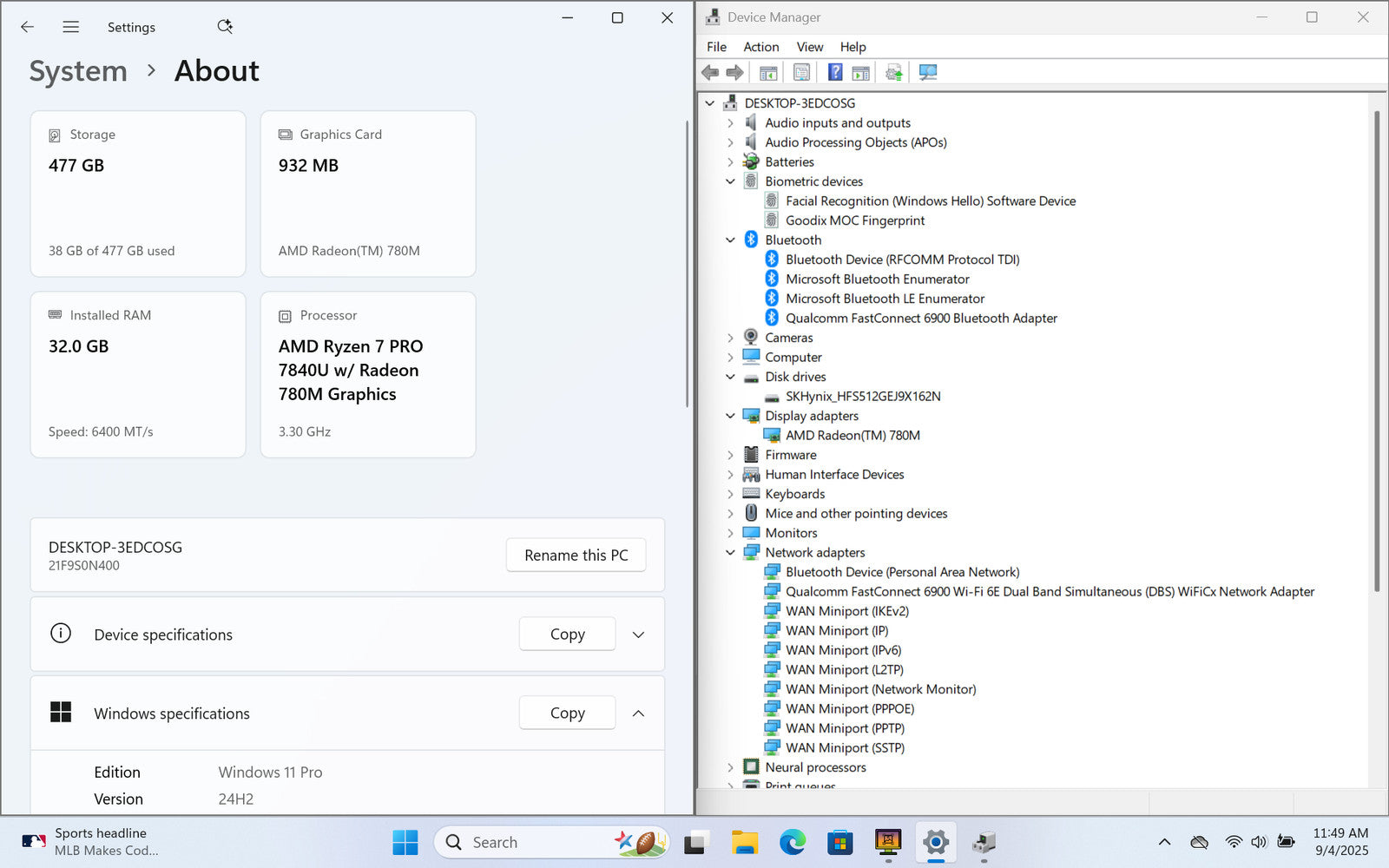1389x868 pixels.
Task: Select Qualcomm FastConnect 6900 Bluetooth Adapter
Action: (x=921, y=319)
